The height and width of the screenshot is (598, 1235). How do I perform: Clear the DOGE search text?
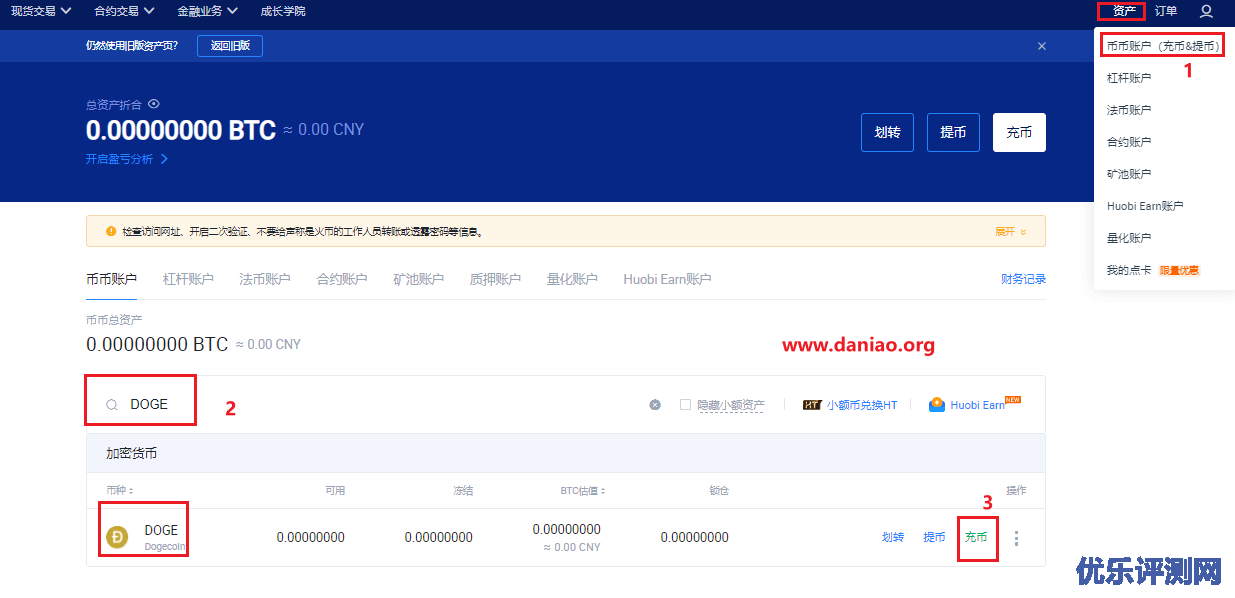coord(655,405)
